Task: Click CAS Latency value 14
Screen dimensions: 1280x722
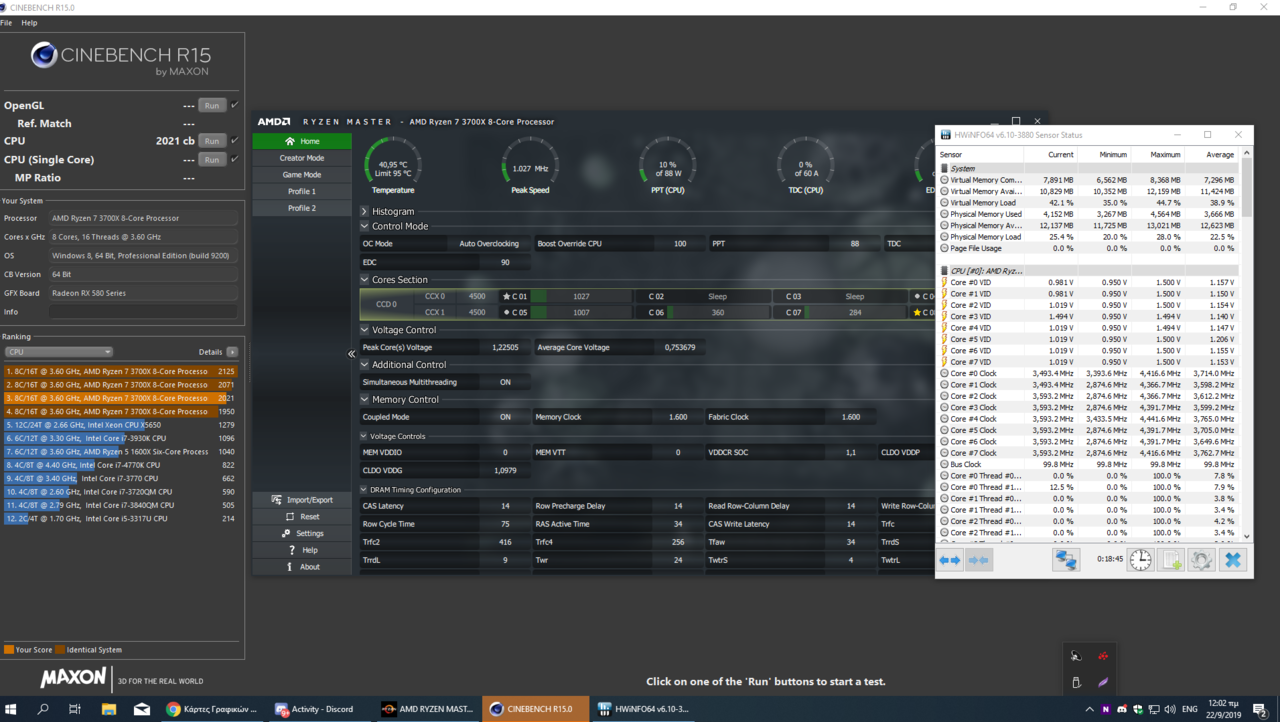Action: (505, 506)
